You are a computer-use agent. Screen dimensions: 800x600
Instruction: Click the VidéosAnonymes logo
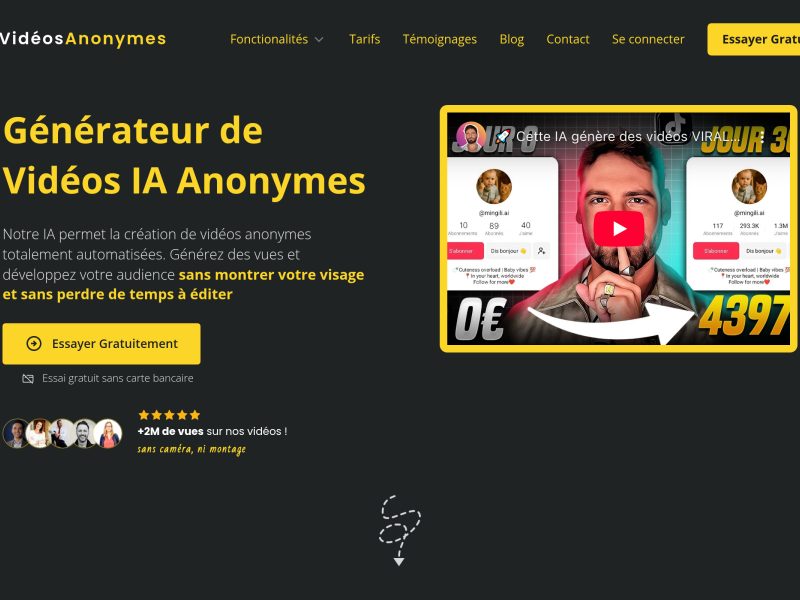coord(83,38)
